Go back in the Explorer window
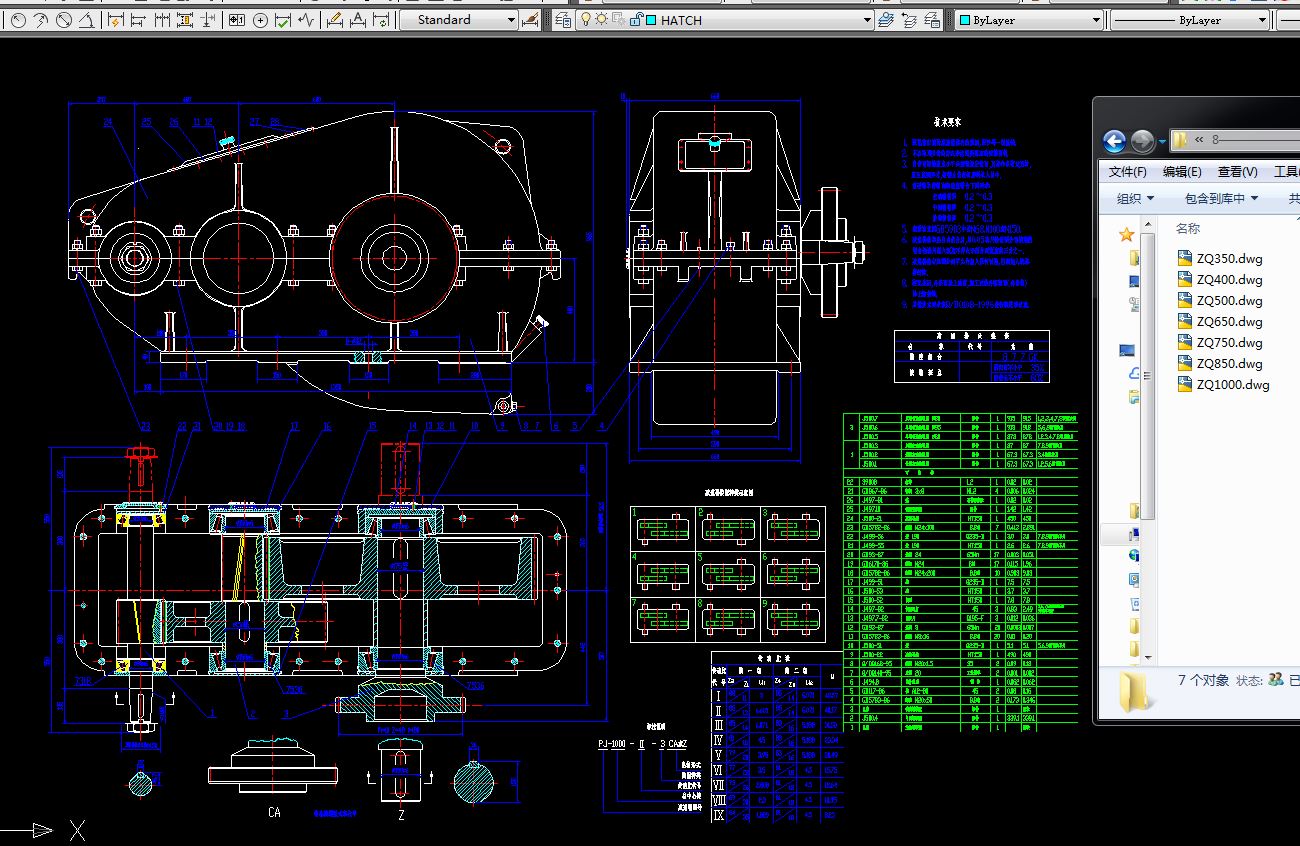The image size is (1300, 846). pyautogui.click(x=1115, y=141)
